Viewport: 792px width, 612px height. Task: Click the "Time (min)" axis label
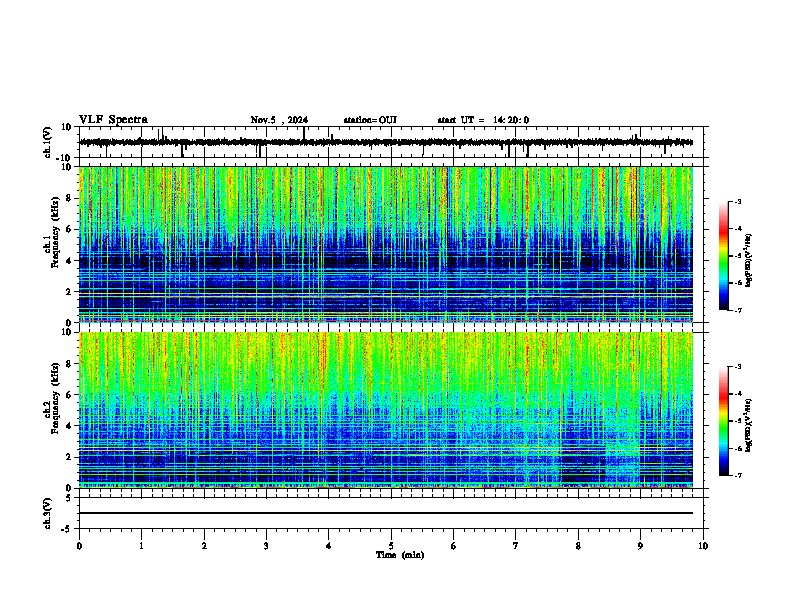click(400, 555)
